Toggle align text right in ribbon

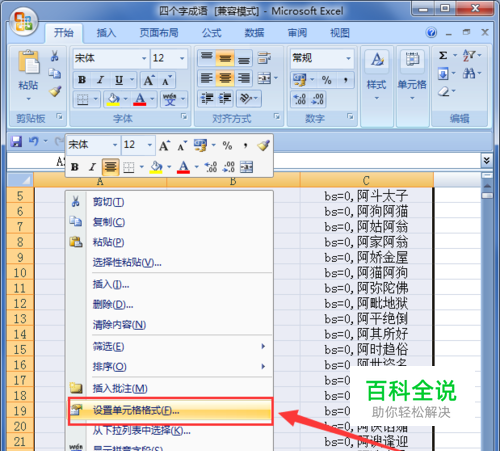(244, 79)
